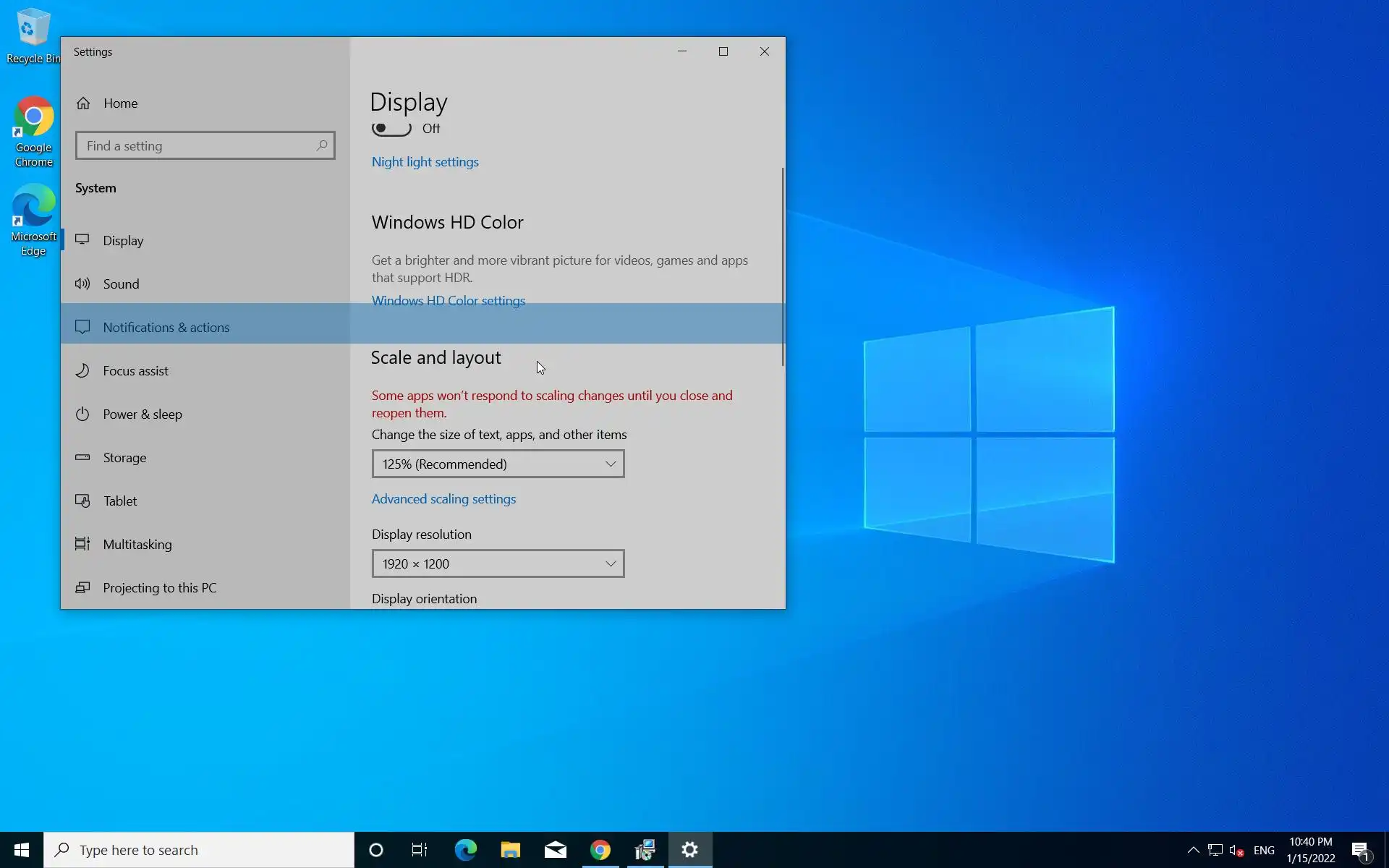Open Advanced scaling settings link
Screen dimensions: 1389x868
click(443, 499)
